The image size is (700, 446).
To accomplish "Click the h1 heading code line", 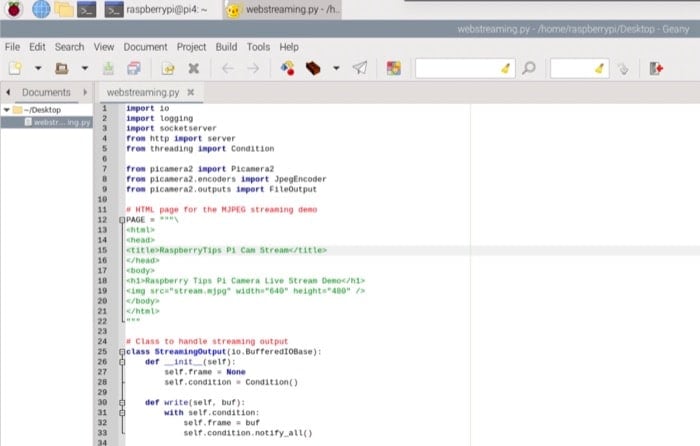I will pyautogui.click(x=246, y=281).
